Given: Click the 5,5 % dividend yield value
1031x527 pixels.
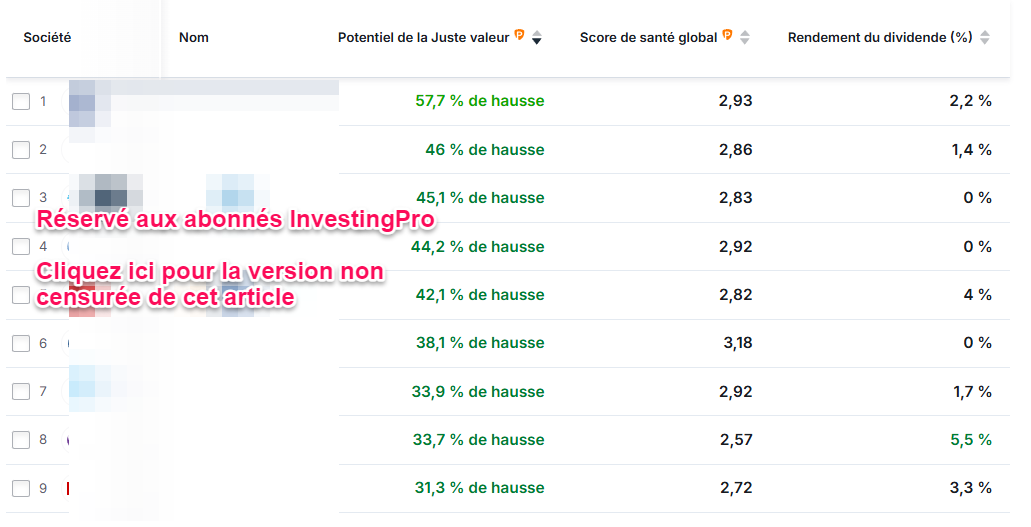Looking at the screenshot, I should tap(970, 440).
